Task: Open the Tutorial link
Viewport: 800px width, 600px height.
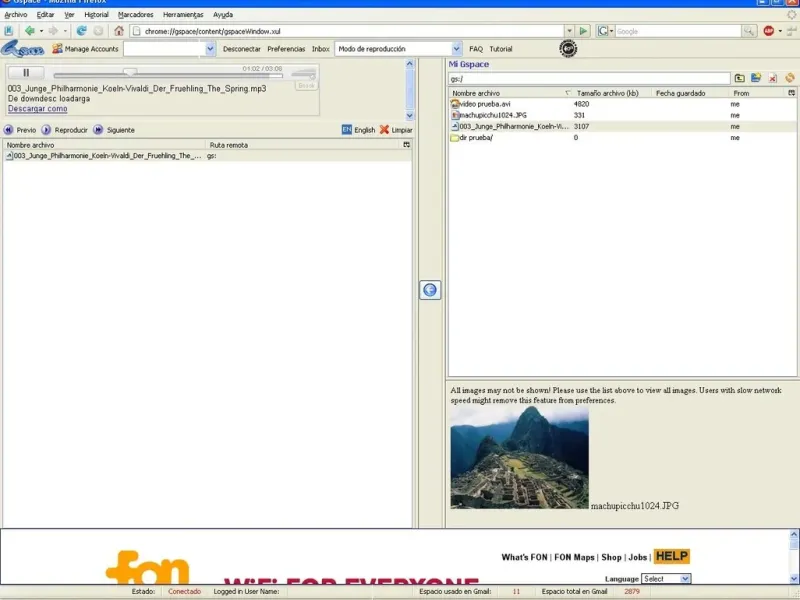Action: tap(501, 49)
